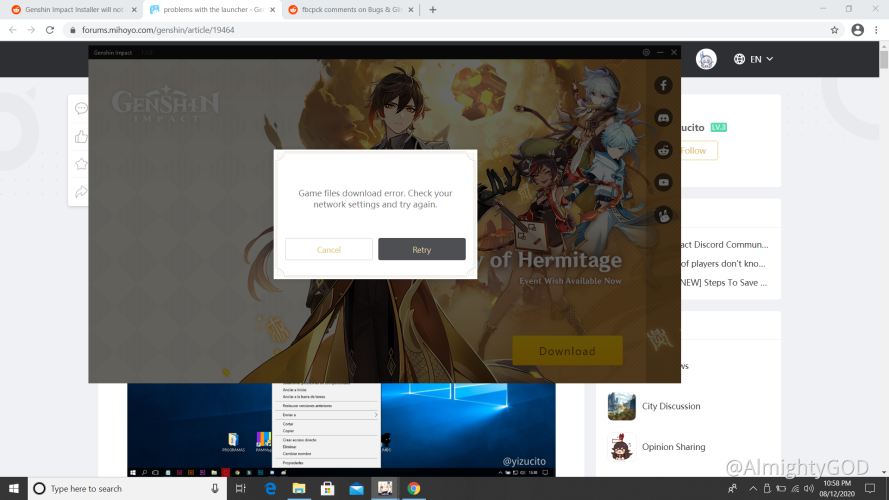Image resolution: width=889 pixels, height=500 pixels.
Task: Click the People icon in system tray
Action: [733, 489]
